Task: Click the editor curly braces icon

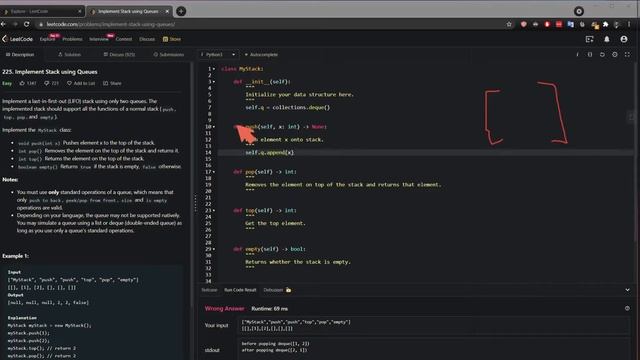Action: (590, 54)
